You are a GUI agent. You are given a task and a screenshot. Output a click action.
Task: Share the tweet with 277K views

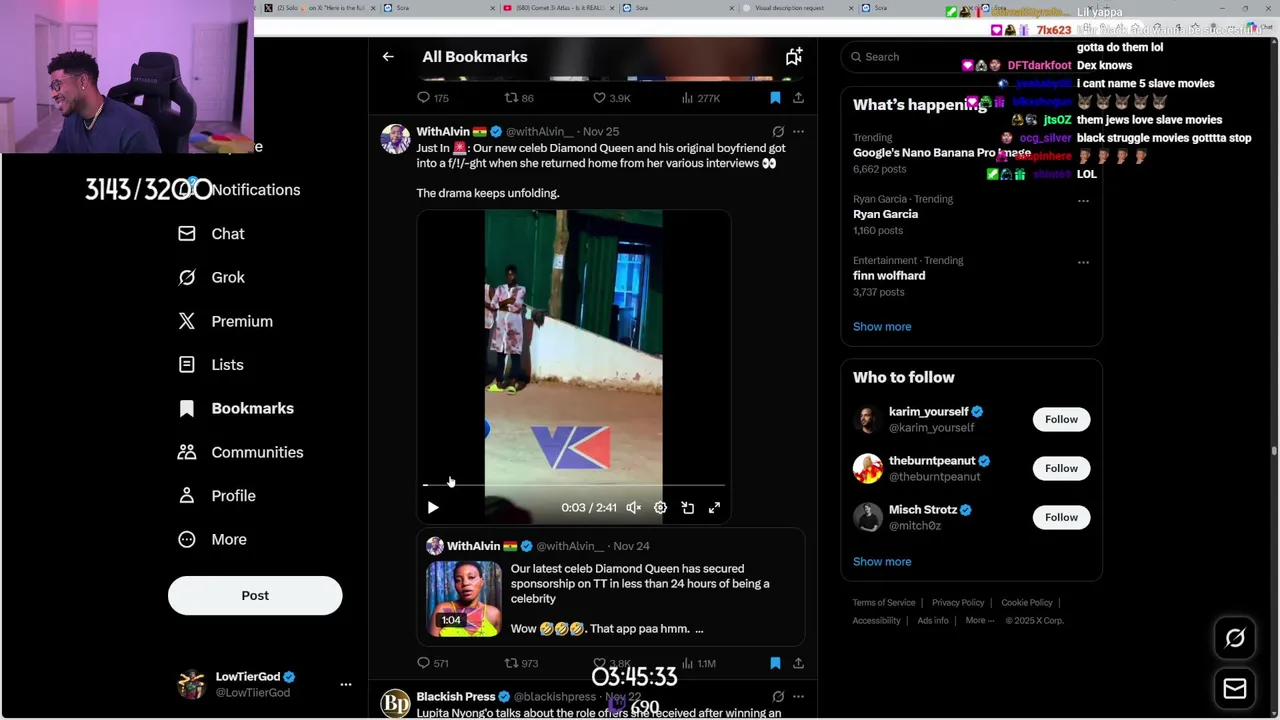point(798,98)
